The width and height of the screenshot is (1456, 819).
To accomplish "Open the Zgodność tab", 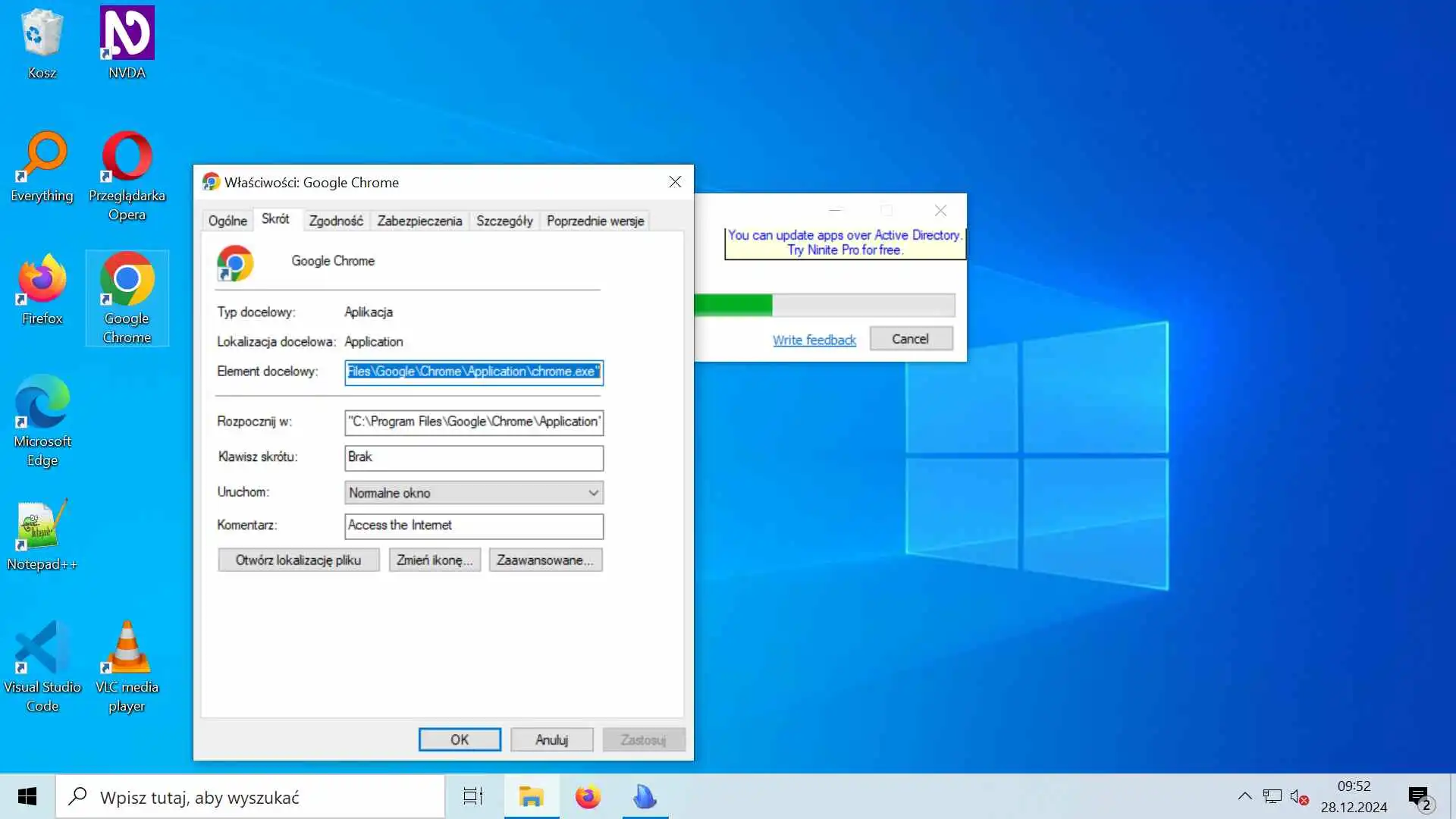I will [335, 221].
